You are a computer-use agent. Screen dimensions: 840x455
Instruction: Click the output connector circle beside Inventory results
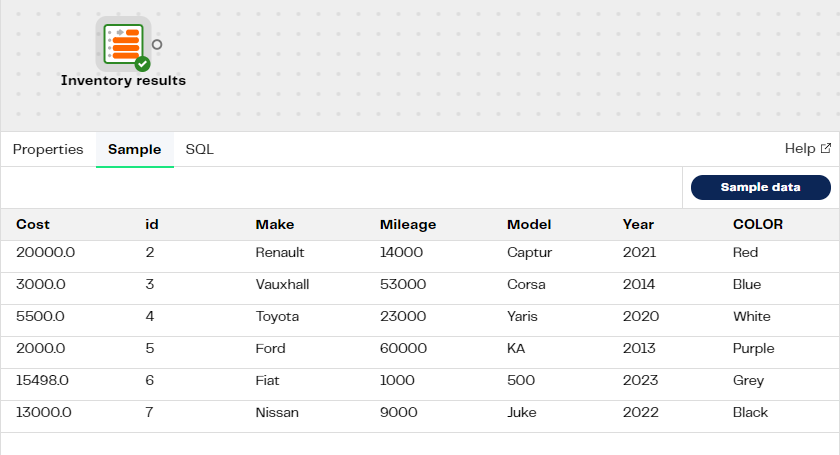click(x=157, y=44)
